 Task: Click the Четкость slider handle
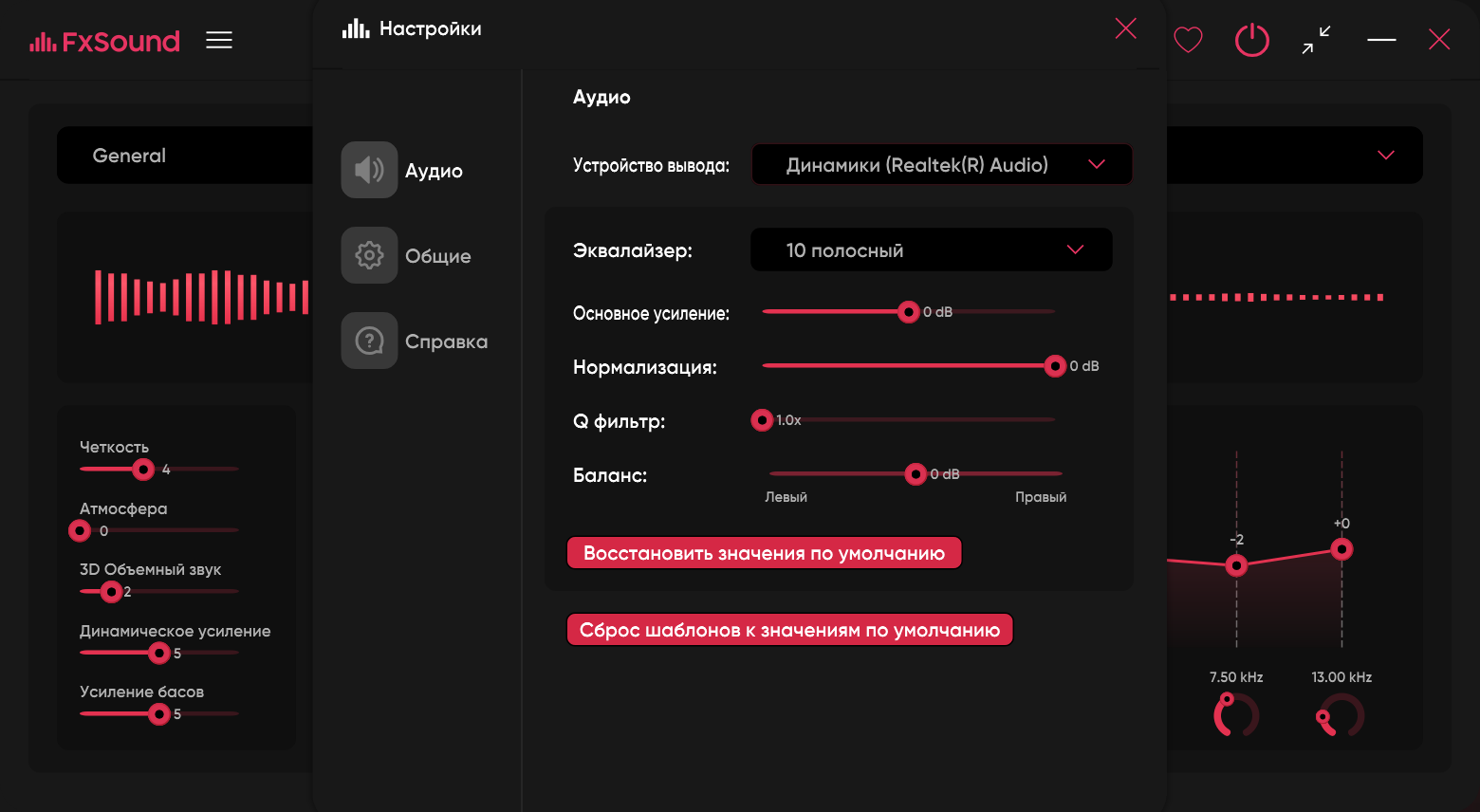143,470
